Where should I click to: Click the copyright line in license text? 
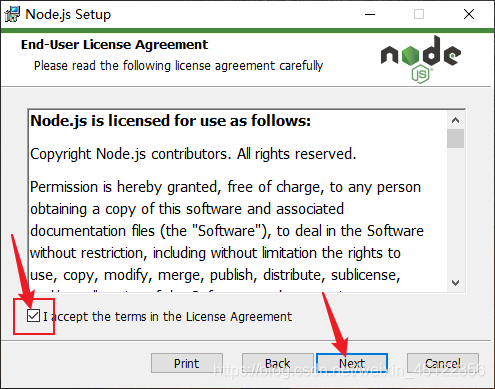(x=193, y=154)
